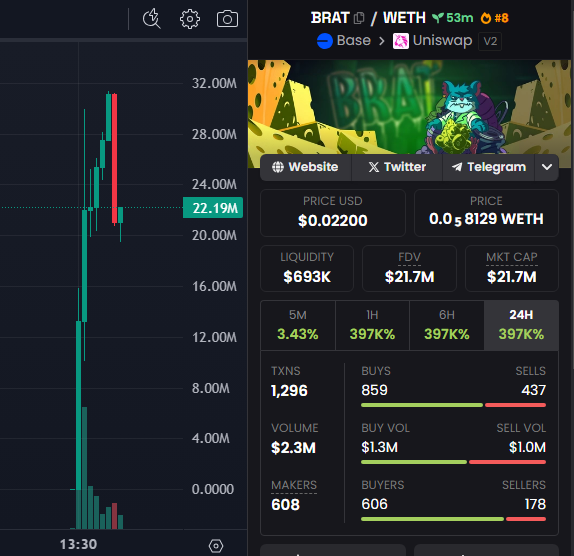Click the BUYS 859 value

point(374,390)
